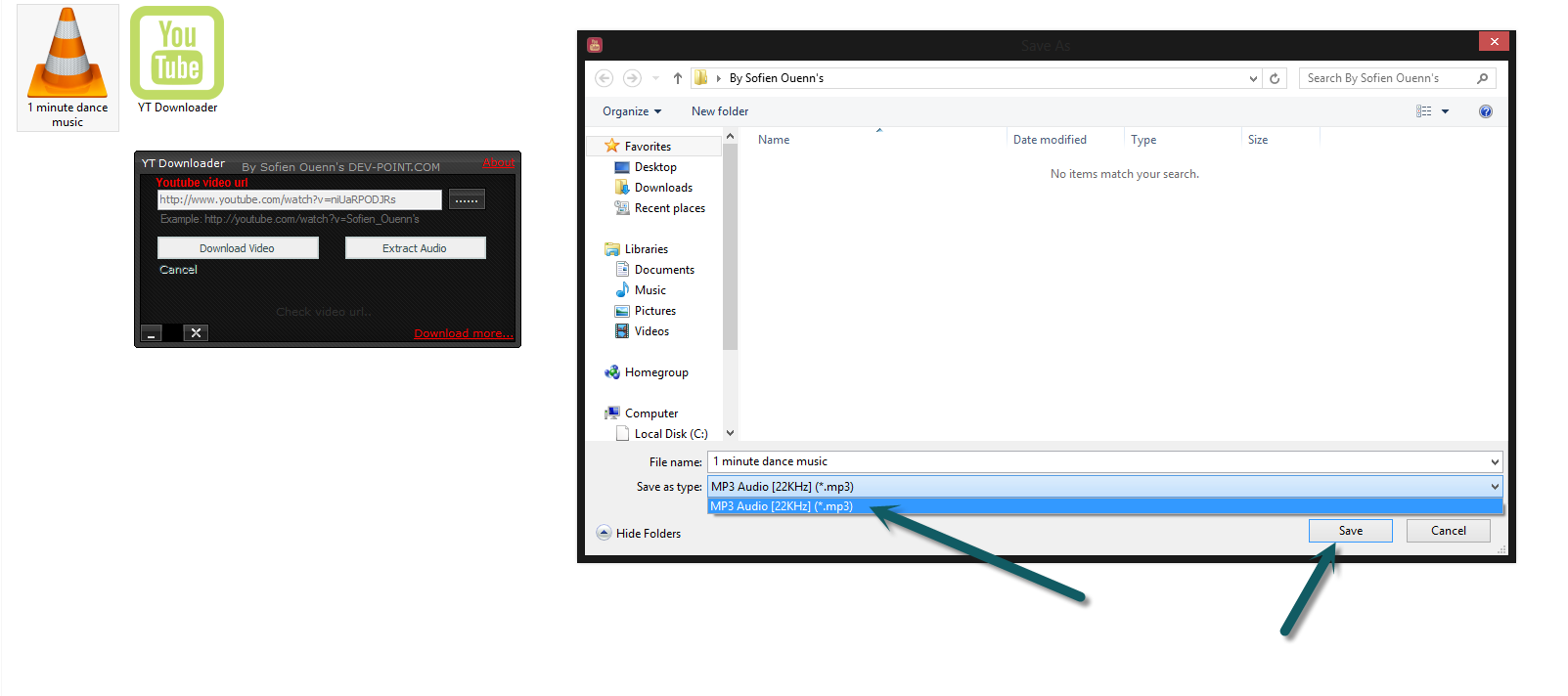Select Desktop in the navigation pane
The width and height of the screenshot is (1568, 696).
click(x=655, y=167)
